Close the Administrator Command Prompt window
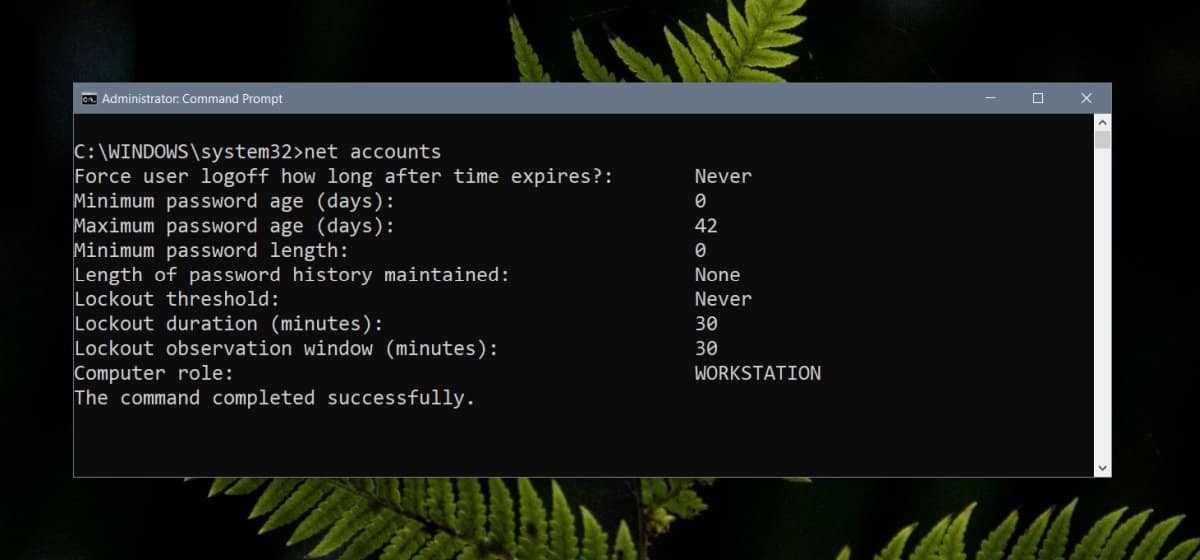Image resolution: width=1200 pixels, height=560 pixels. (x=1087, y=98)
